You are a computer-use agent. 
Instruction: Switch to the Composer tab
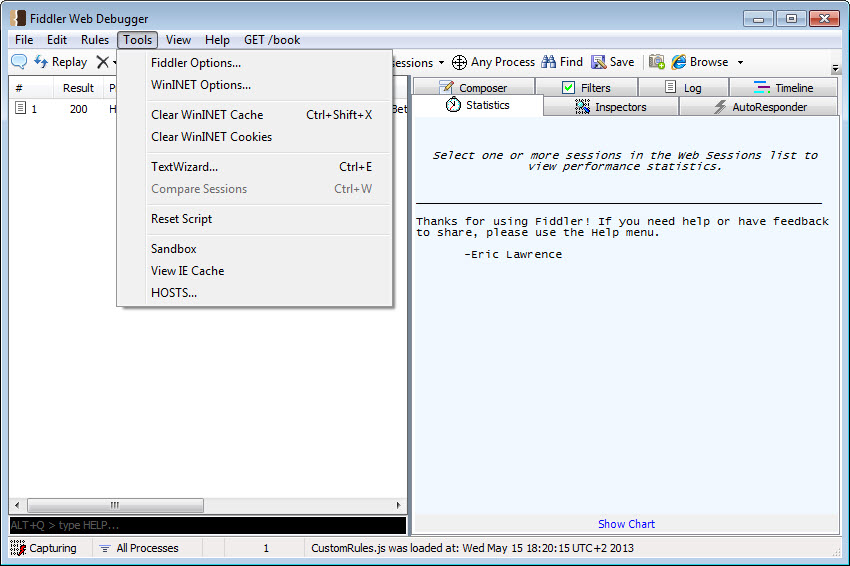[474, 87]
